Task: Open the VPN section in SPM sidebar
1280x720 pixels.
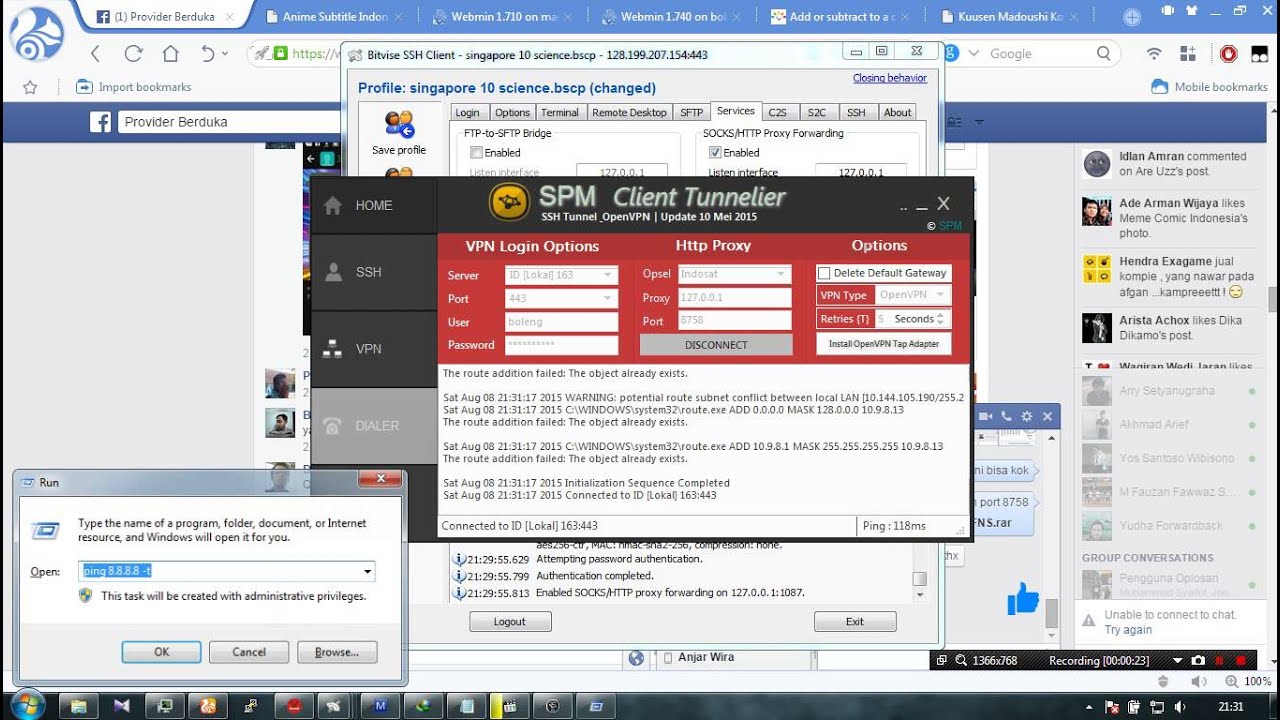Action: click(x=374, y=349)
